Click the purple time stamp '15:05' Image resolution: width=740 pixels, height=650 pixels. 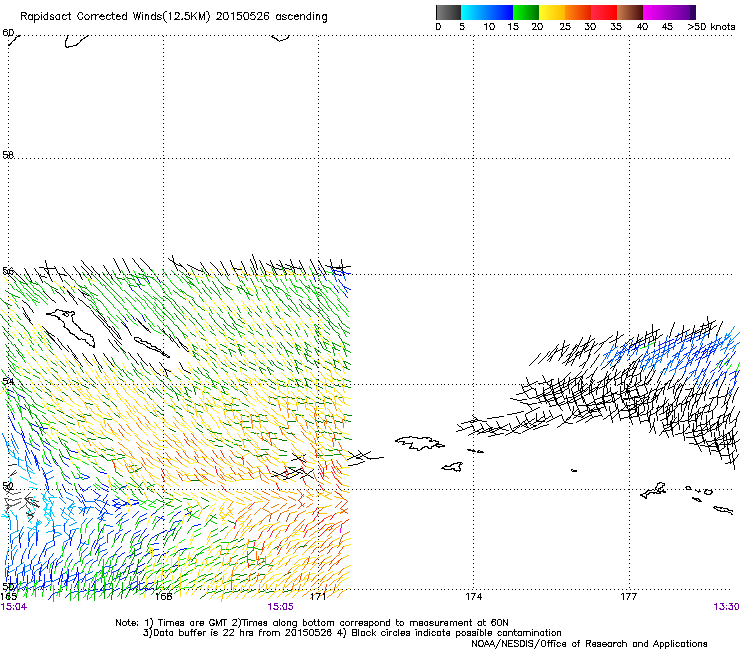click(x=280, y=607)
